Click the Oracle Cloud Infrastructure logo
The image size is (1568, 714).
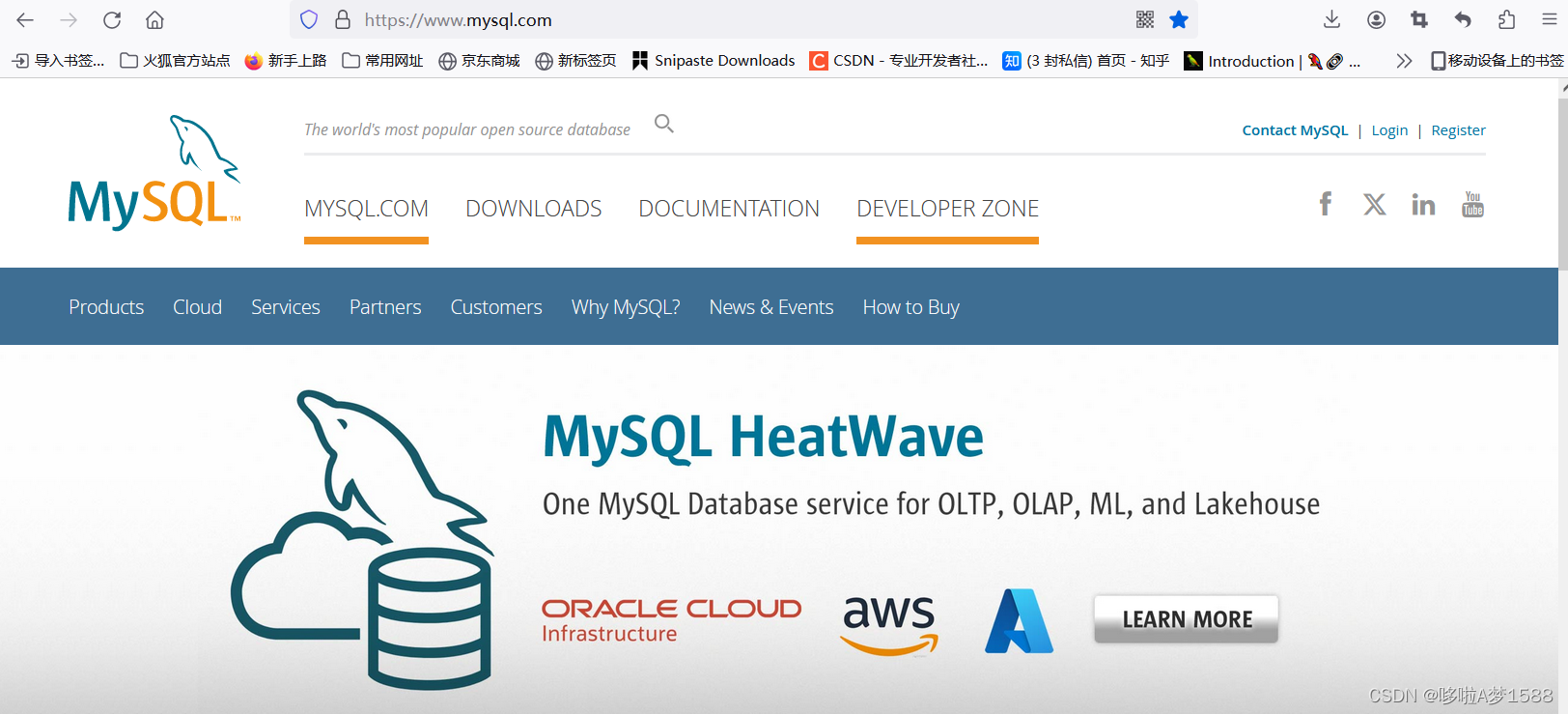pos(671,620)
